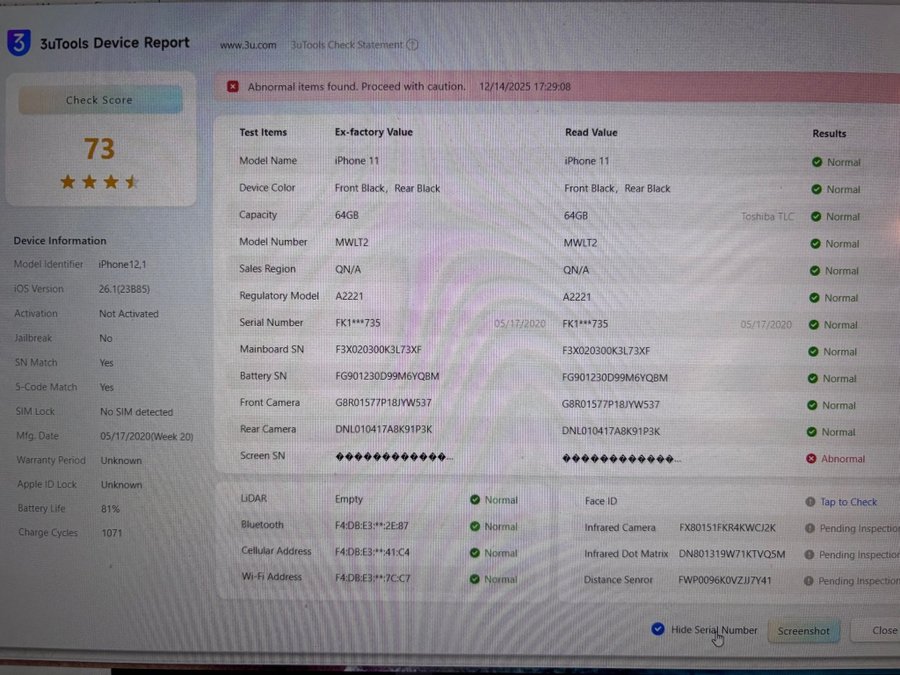Click the green Normal icon for Model Name
This screenshot has height=675, width=900.
(817, 162)
